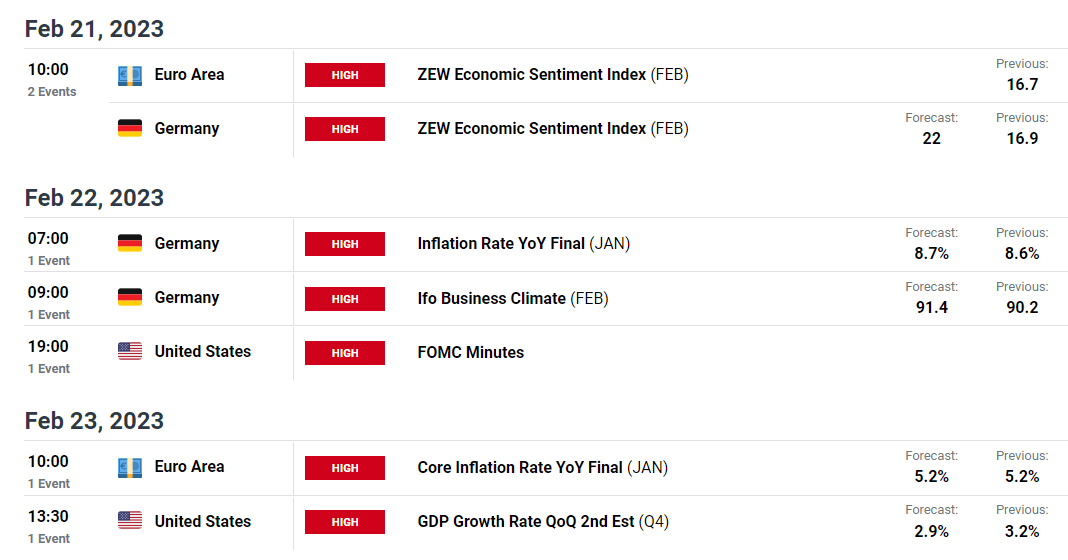Click the United States flag for GDP Growth Rate
Screen dimensions: 1068x560
[x=129, y=521]
